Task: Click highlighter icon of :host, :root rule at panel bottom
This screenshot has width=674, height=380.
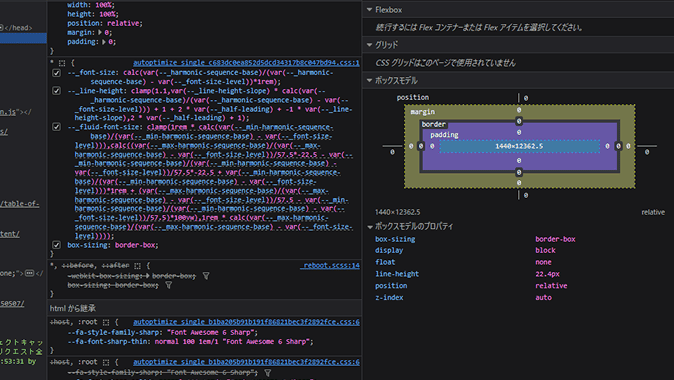Action: tap(106, 362)
